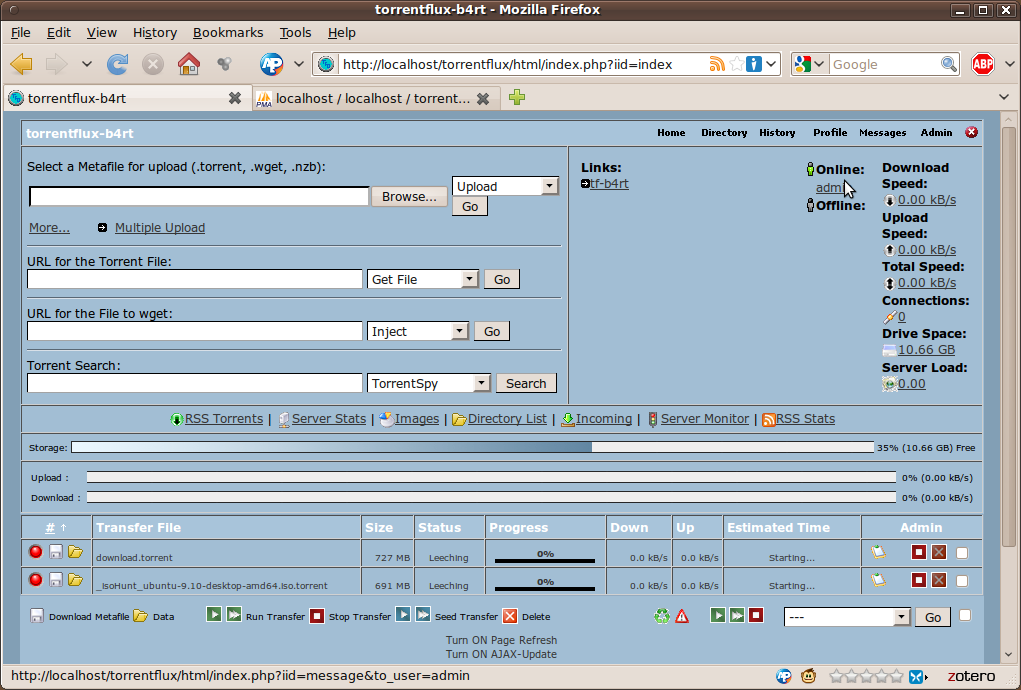The image size is (1021, 690).
Task: Stop the ubuntu-9.10 torrent transfer
Action: coord(919,580)
